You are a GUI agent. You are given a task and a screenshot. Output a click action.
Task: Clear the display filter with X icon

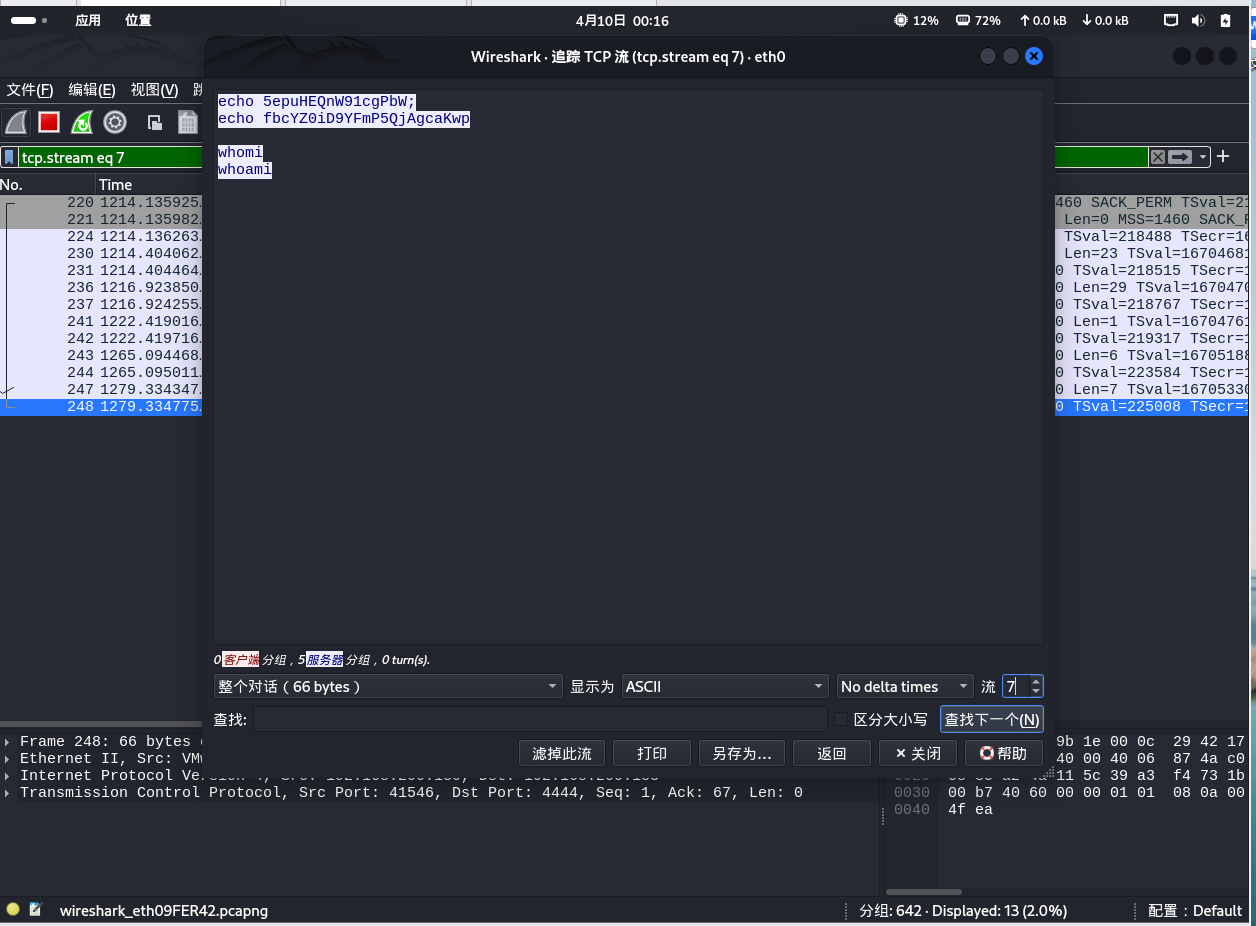[x=1157, y=157]
